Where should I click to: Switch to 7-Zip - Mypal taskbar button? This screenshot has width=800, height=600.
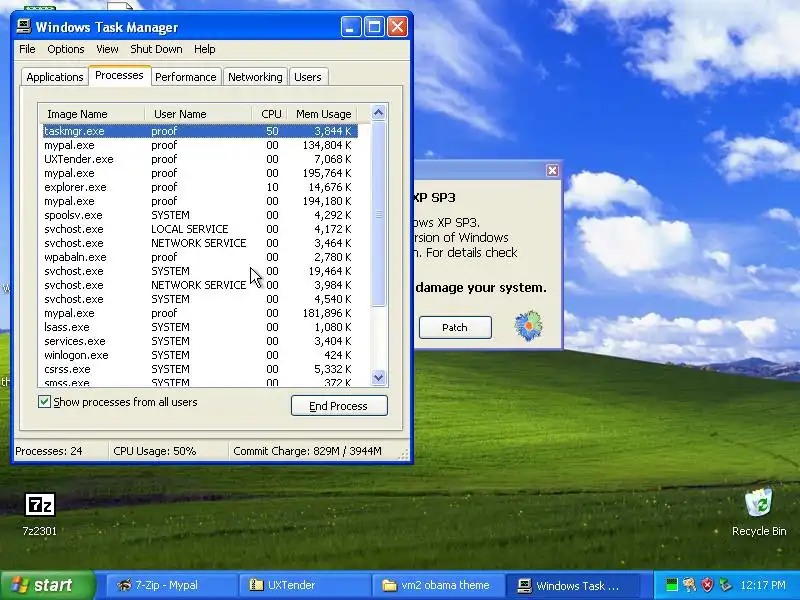click(x=172, y=585)
